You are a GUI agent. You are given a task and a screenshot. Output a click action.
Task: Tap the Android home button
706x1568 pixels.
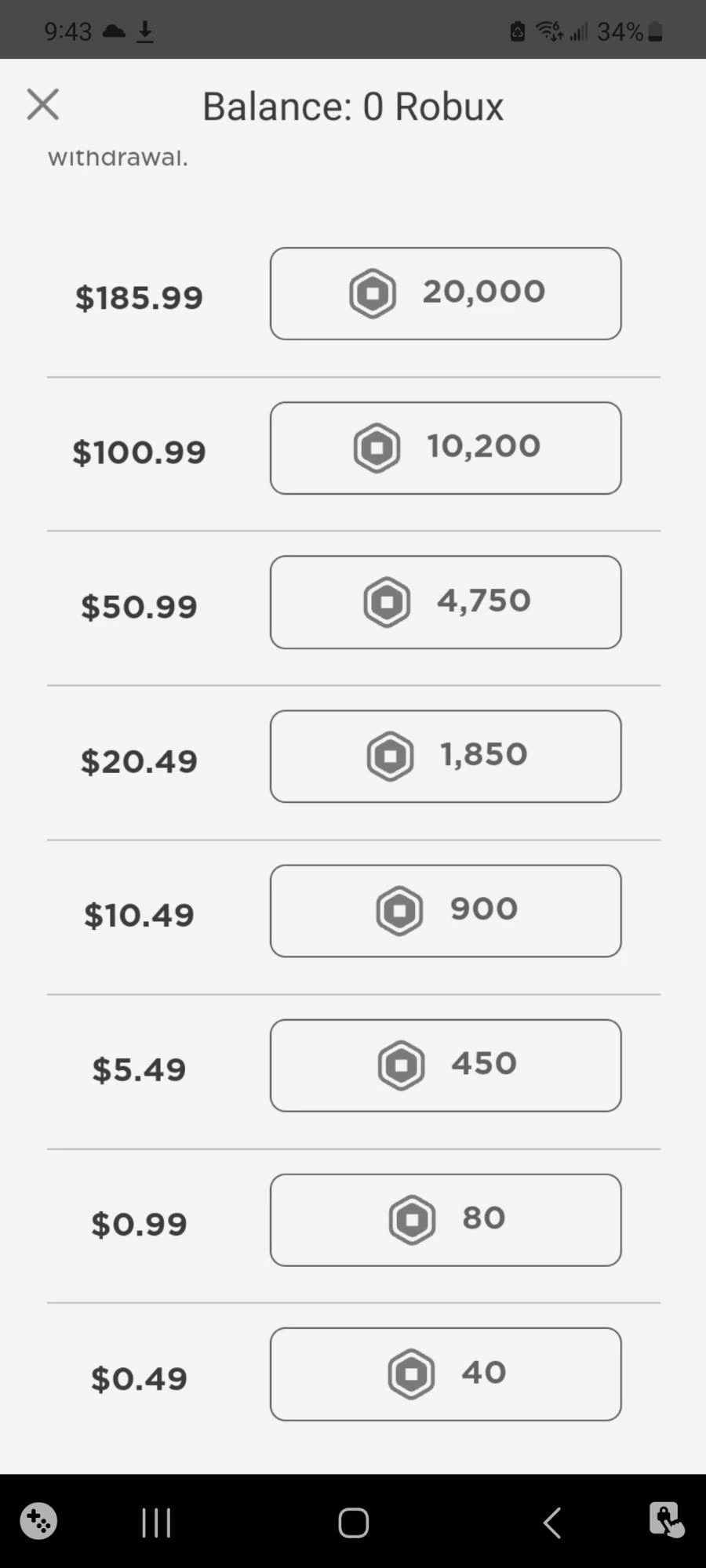(353, 1523)
